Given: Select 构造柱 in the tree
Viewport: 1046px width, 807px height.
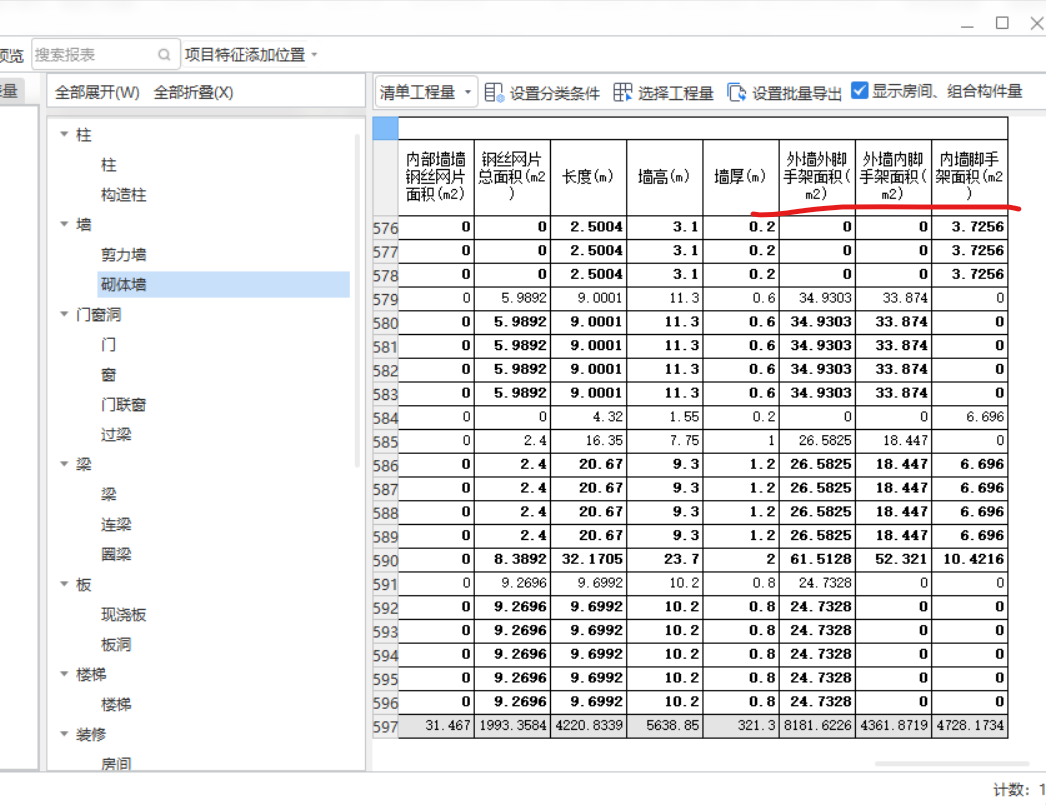Looking at the screenshot, I should tap(123, 195).
